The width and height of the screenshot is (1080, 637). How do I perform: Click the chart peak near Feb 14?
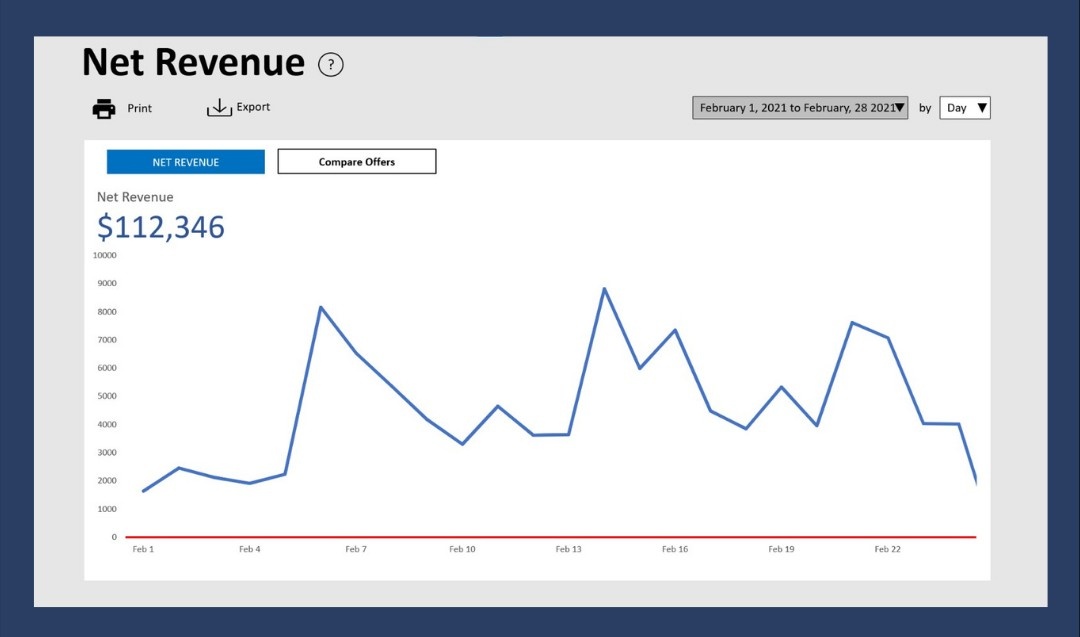(x=604, y=289)
